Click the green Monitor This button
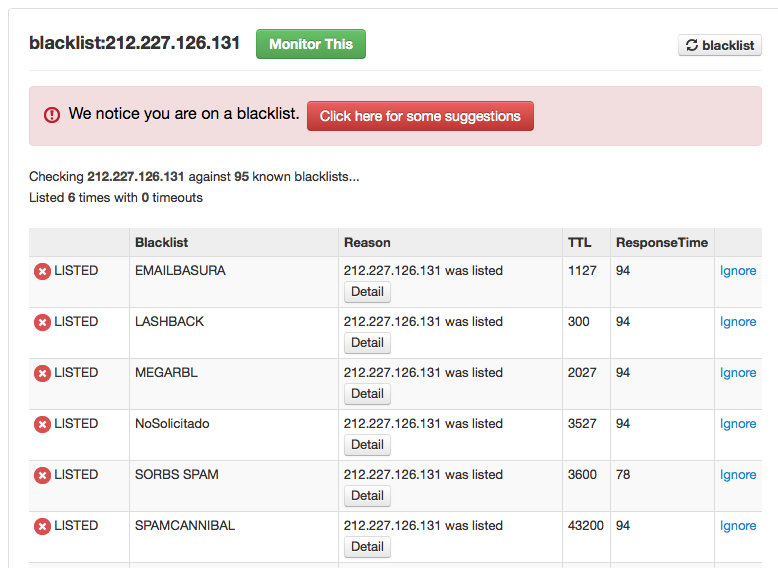This screenshot has width=778, height=568. [x=311, y=44]
